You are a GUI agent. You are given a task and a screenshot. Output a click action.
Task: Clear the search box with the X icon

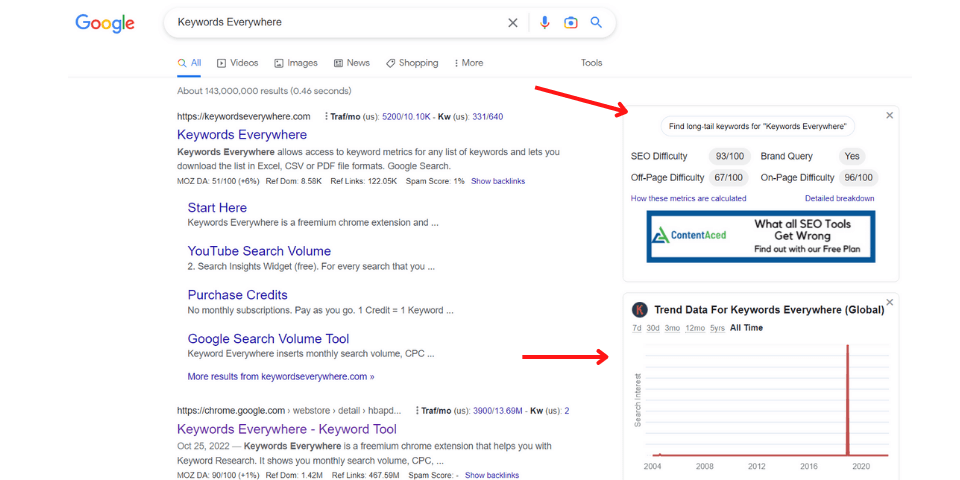(x=512, y=23)
